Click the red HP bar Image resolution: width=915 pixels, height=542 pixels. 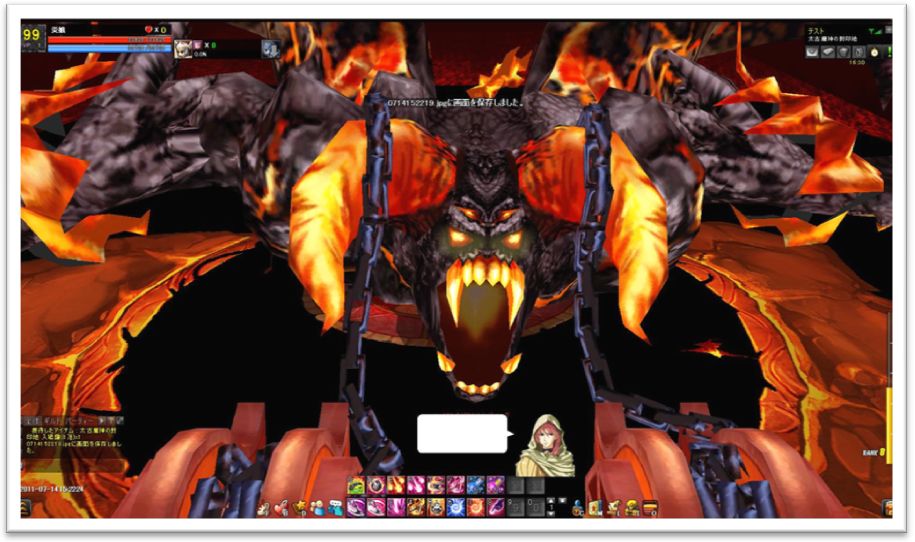coord(109,40)
